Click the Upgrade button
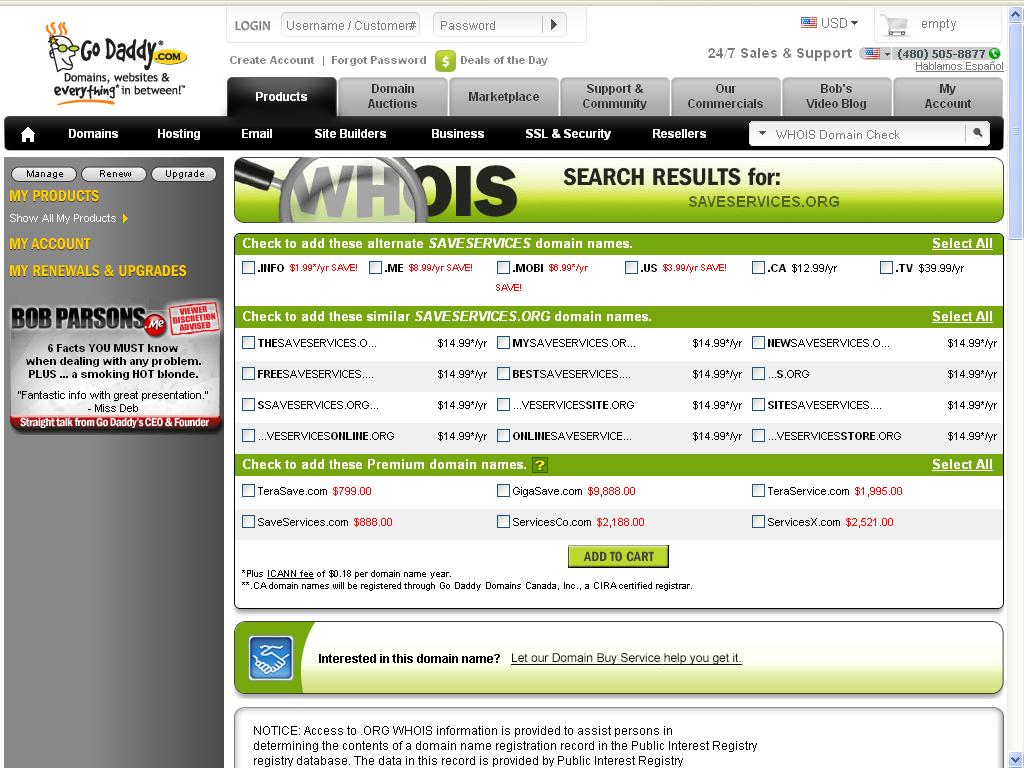The width and height of the screenshot is (1024, 768). pyautogui.click(x=185, y=174)
